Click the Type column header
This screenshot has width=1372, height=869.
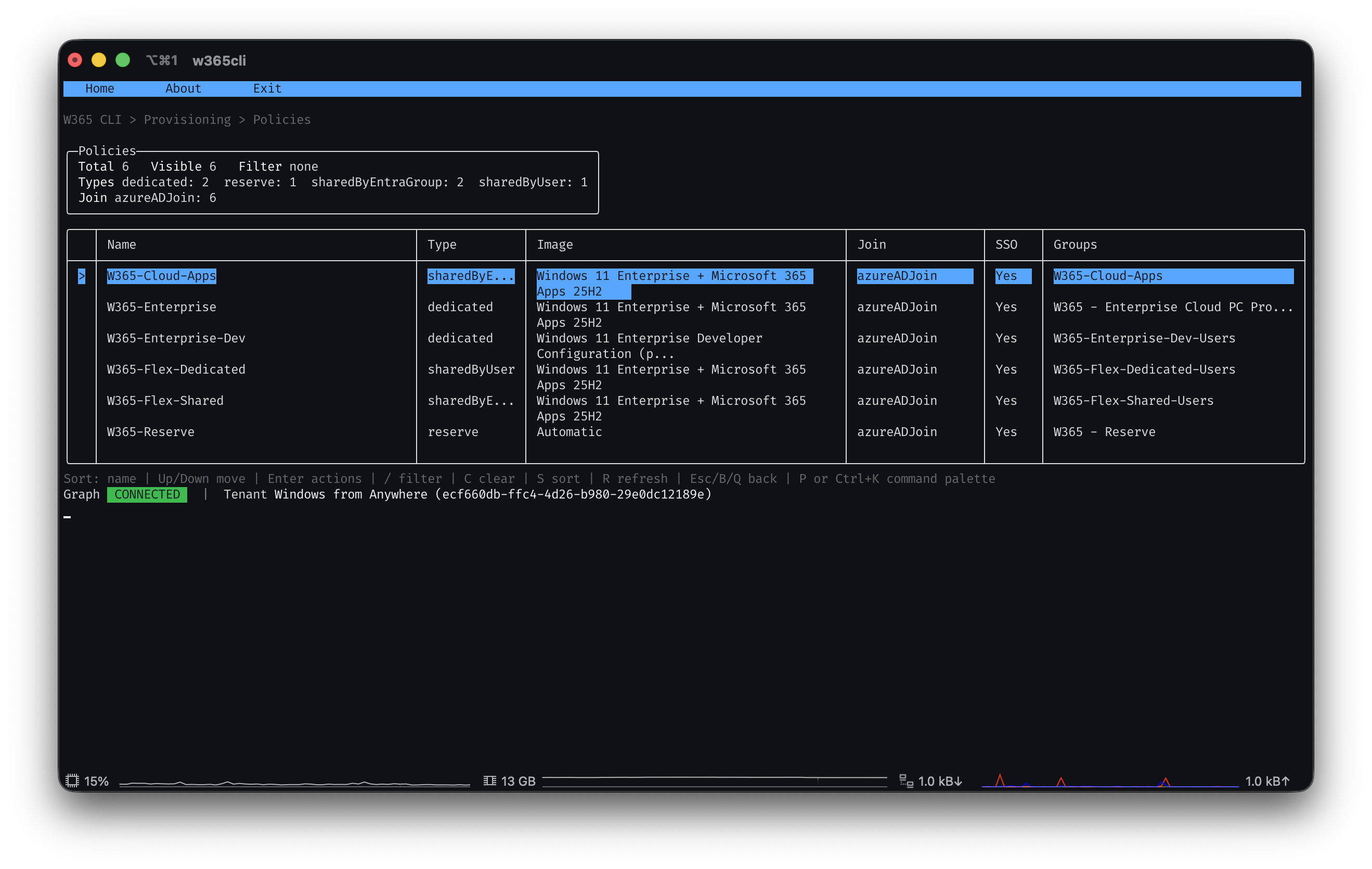(x=442, y=245)
